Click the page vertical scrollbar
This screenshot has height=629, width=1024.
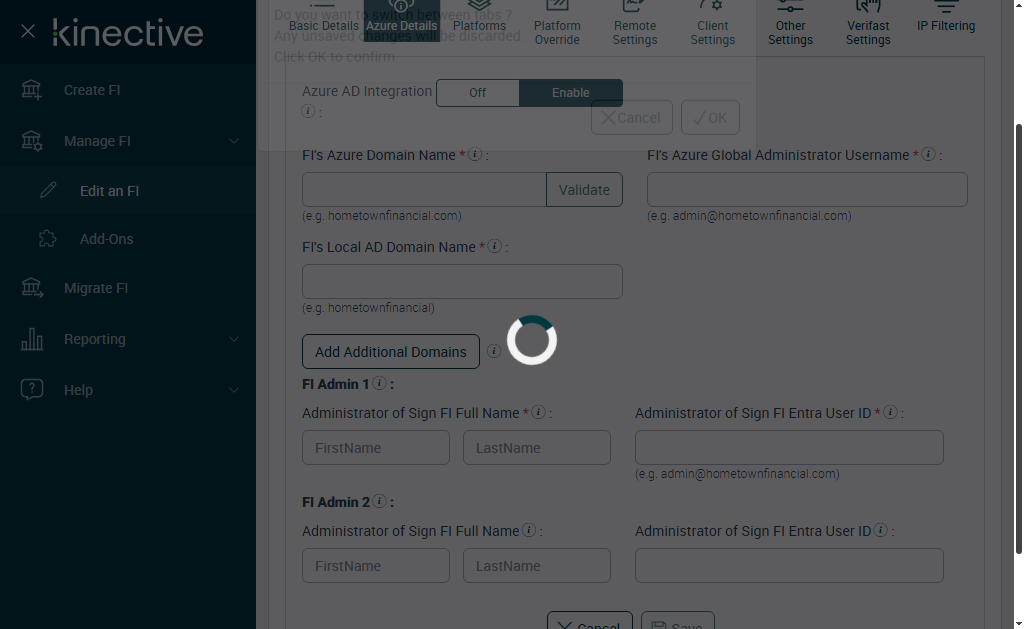[x=1018, y=338]
